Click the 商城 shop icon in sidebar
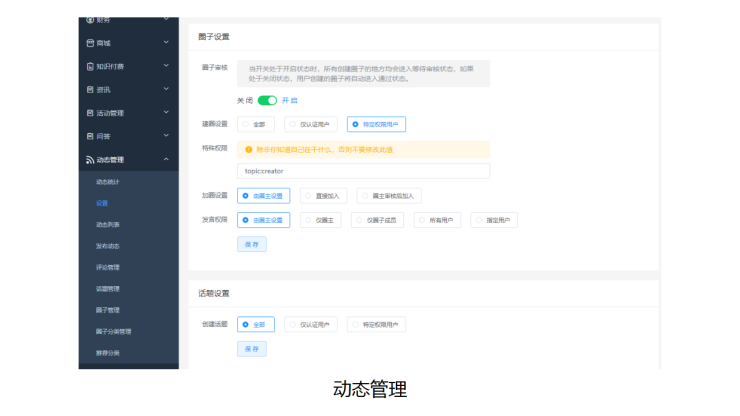The image size is (740, 416). [x=90, y=43]
